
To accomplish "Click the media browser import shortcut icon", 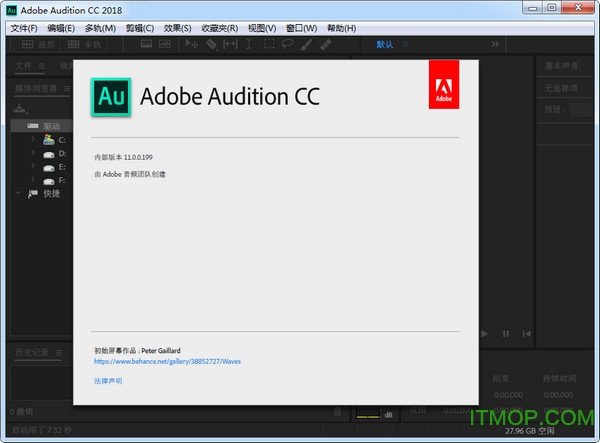I will pos(20,108).
